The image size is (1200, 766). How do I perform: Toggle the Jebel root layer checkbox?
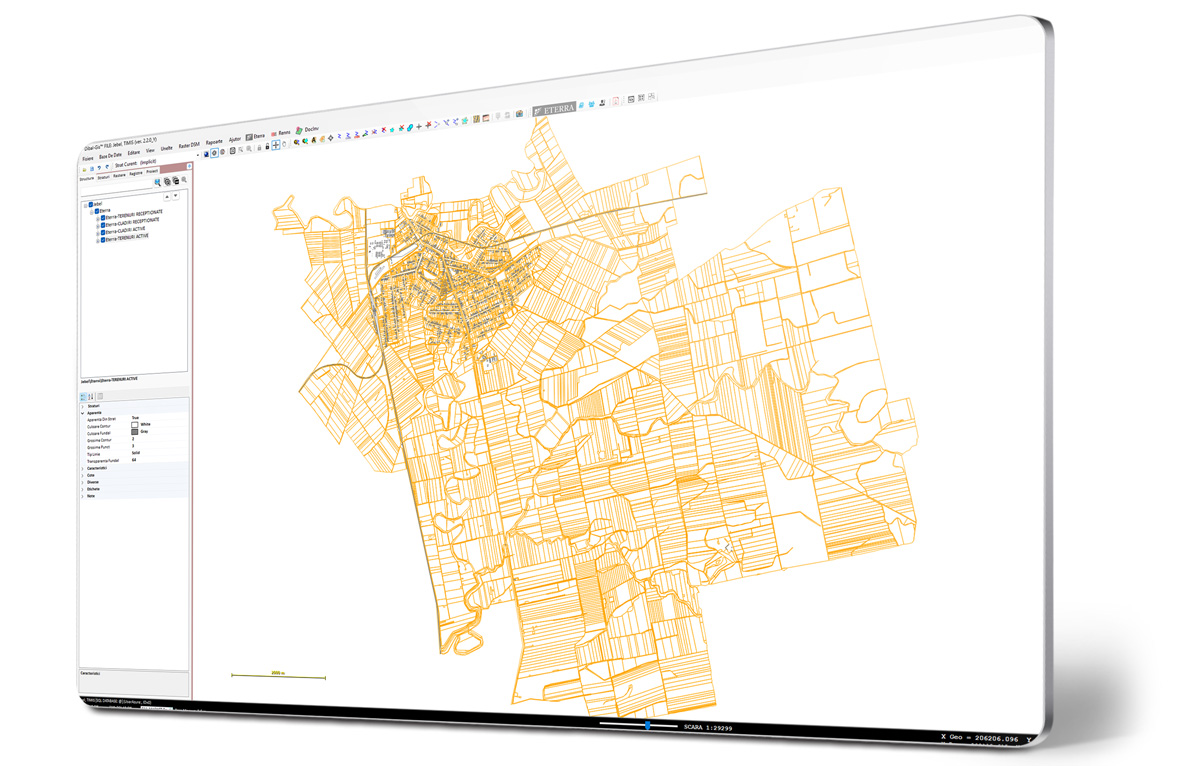[x=90, y=203]
